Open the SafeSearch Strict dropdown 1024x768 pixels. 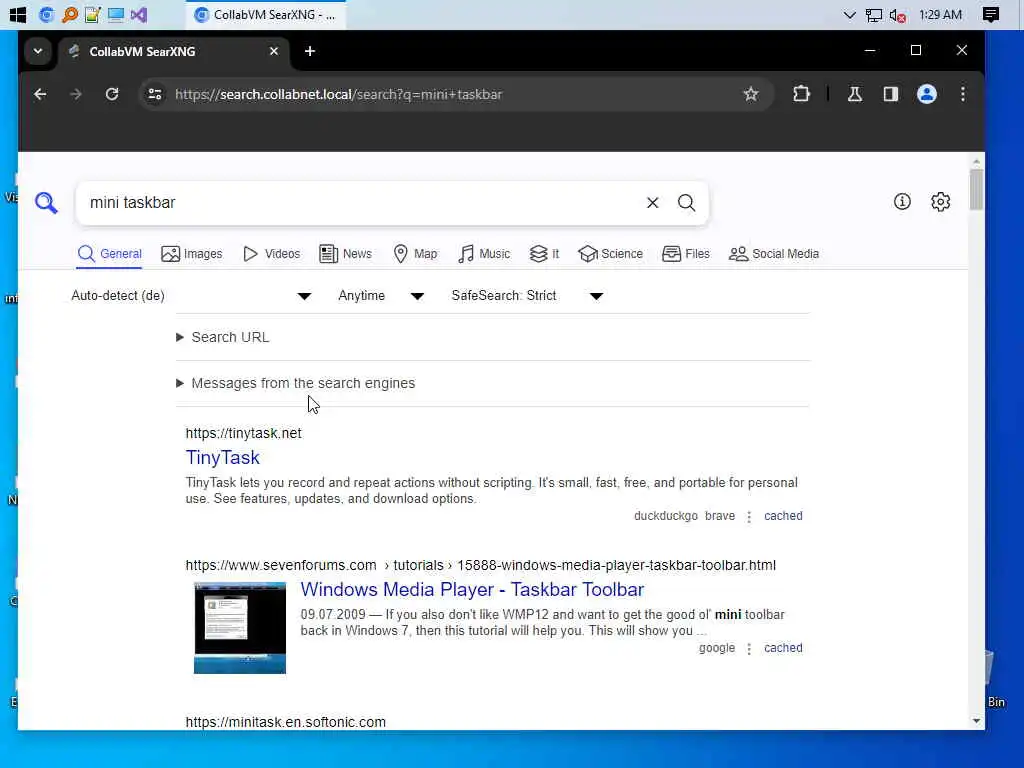[x=526, y=296]
